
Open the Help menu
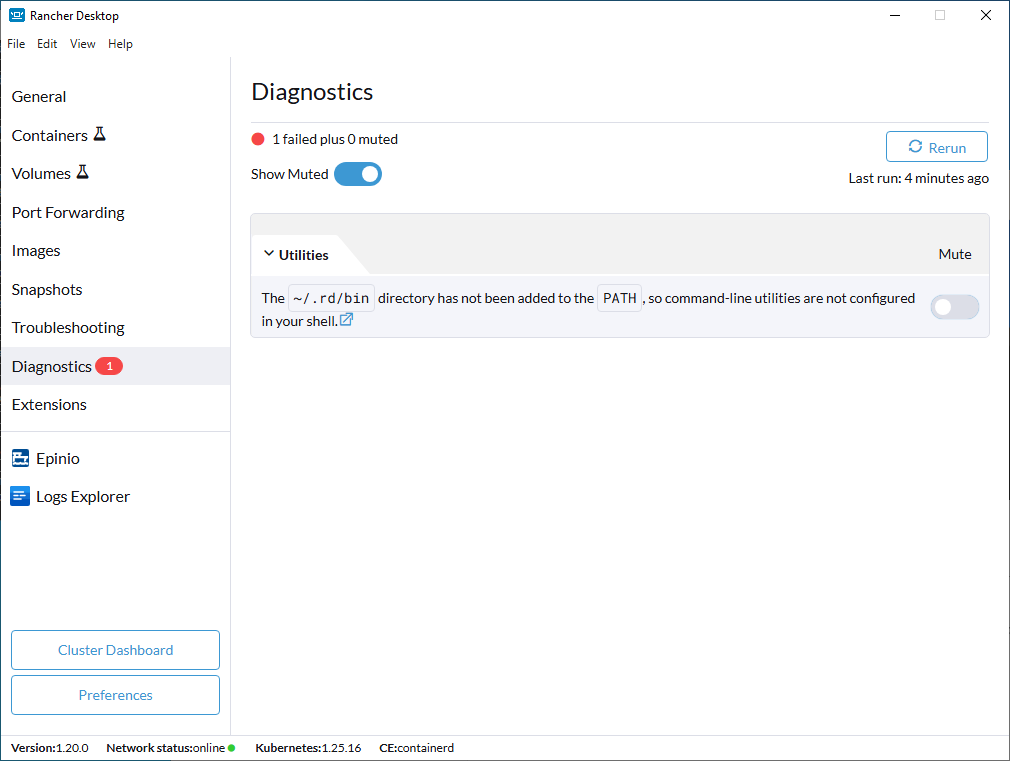point(120,44)
